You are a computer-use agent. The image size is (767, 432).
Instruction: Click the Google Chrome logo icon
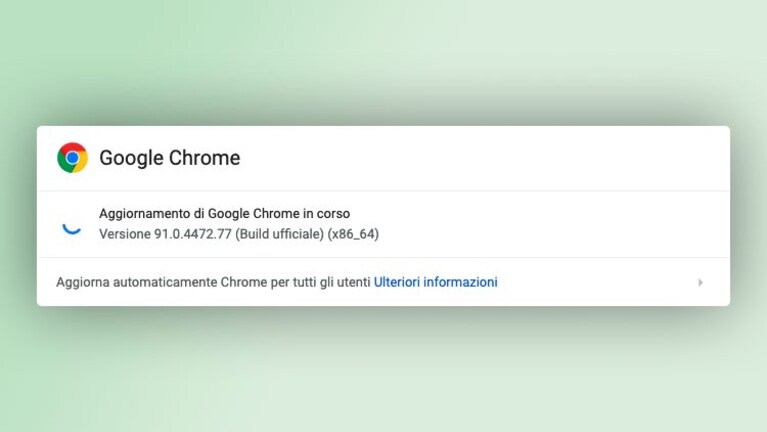coord(72,158)
